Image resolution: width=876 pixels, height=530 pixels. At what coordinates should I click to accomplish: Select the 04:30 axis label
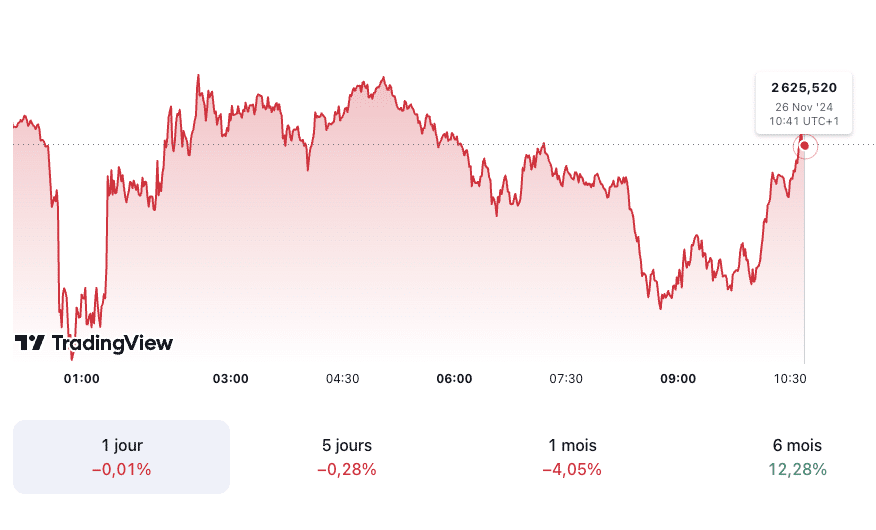tap(342, 379)
